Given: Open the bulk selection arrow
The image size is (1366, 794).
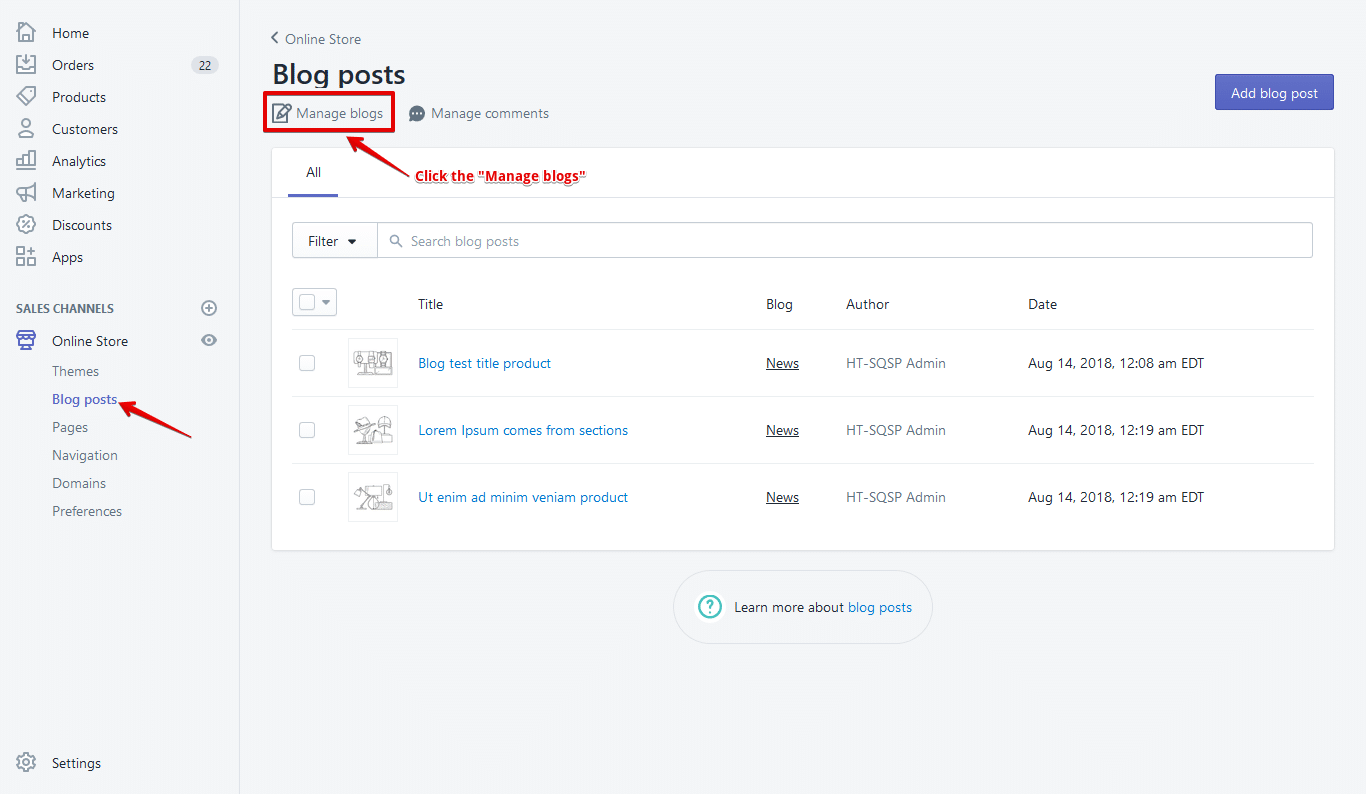Looking at the screenshot, I should pyautogui.click(x=325, y=301).
